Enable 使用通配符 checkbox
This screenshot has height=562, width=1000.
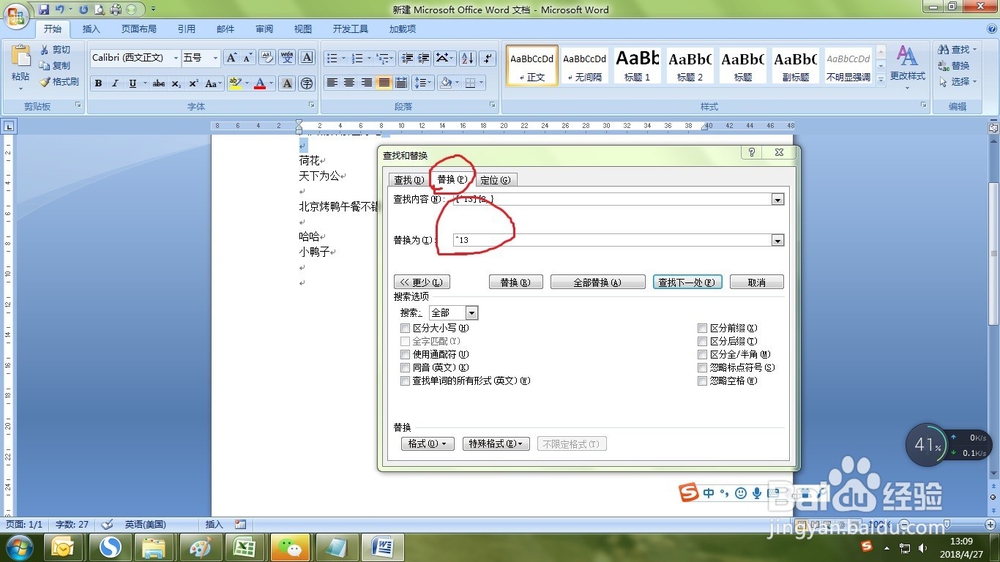[405, 354]
